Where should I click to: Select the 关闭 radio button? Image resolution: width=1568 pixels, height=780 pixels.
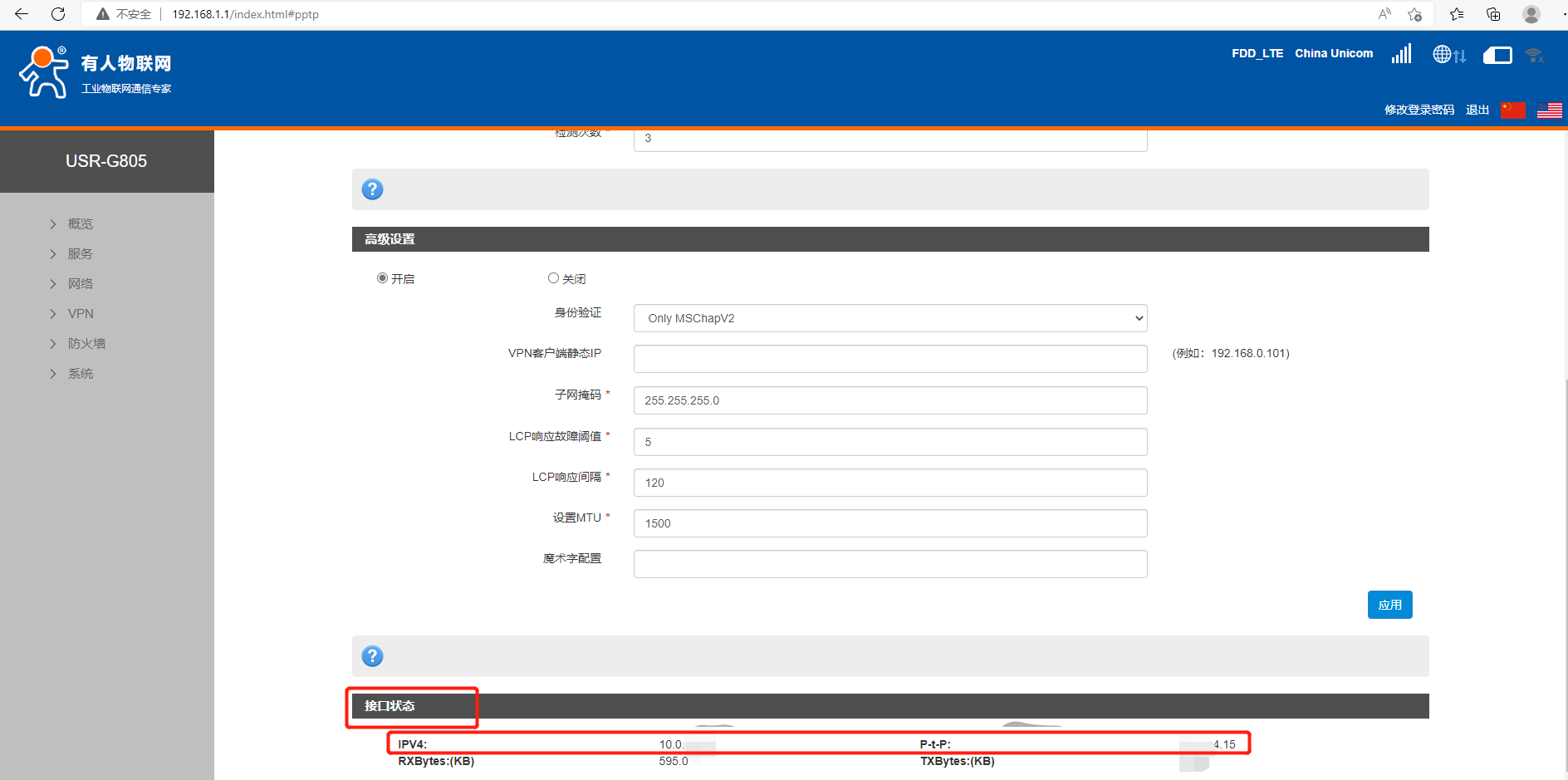coord(553,278)
